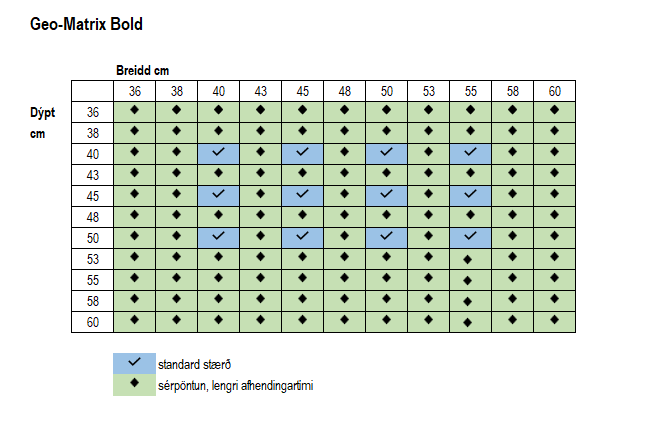The height and width of the screenshot is (425, 648).
Task: Click the checkmark at width 50, depth 50
Action: coord(386,237)
